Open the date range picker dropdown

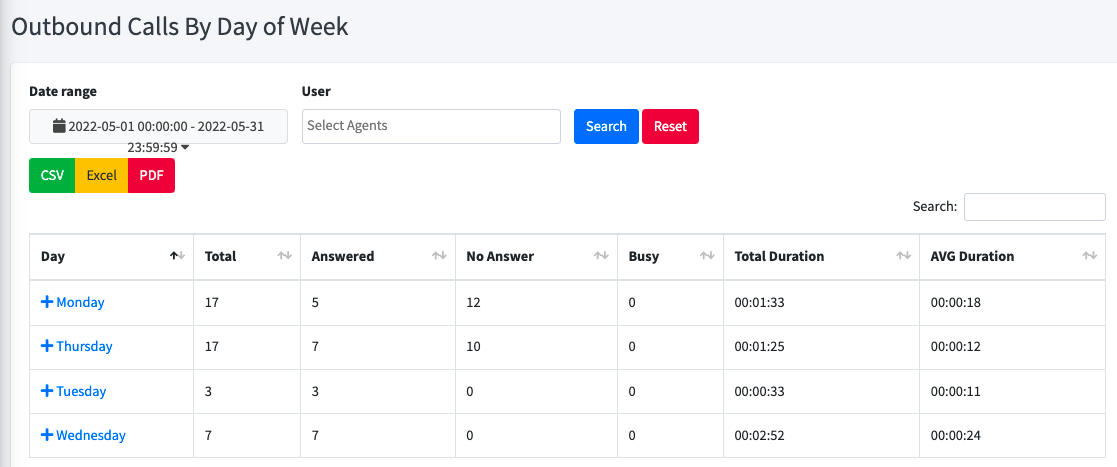point(158,127)
